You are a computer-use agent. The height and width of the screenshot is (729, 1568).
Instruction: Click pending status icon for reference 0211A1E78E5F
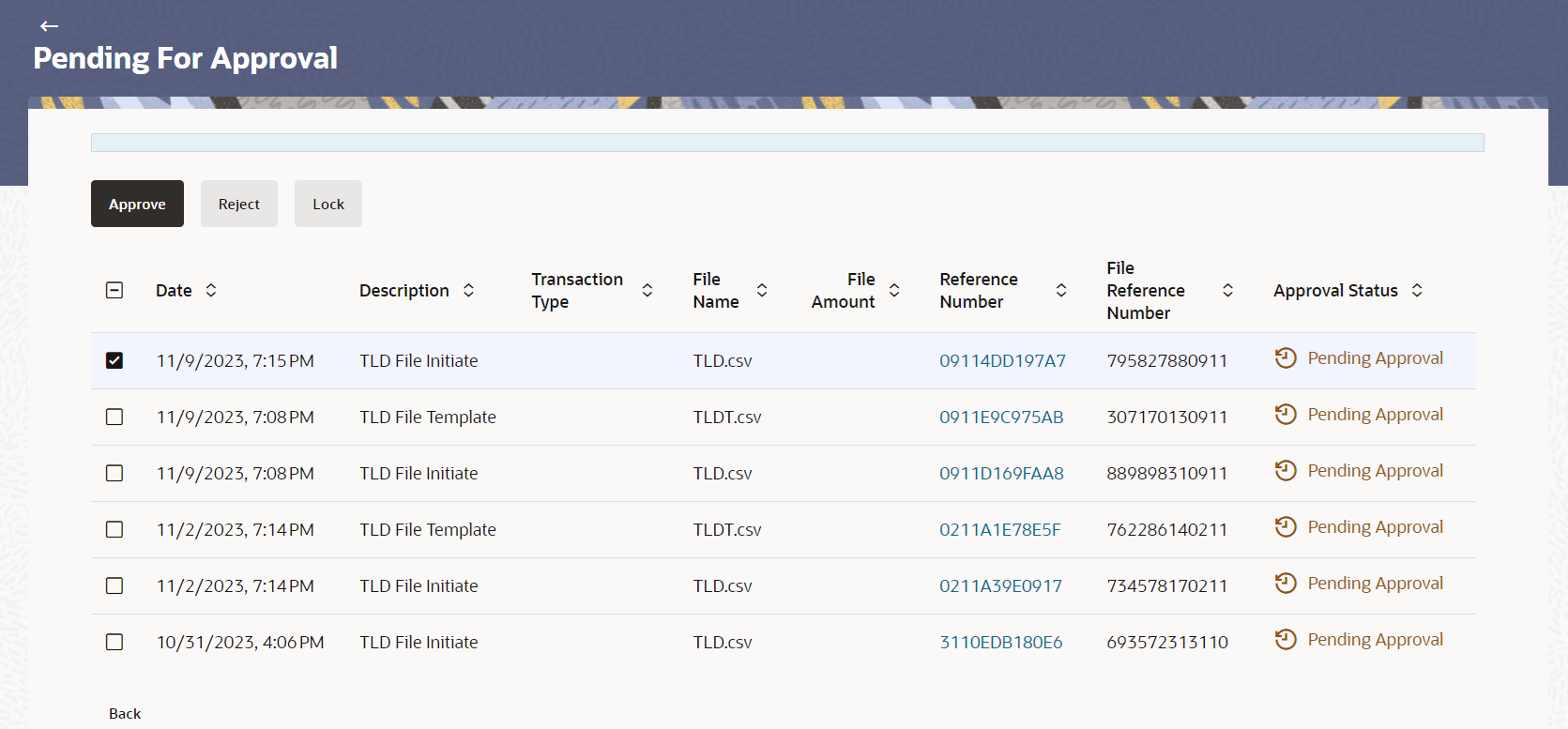(x=1286, y=527)
